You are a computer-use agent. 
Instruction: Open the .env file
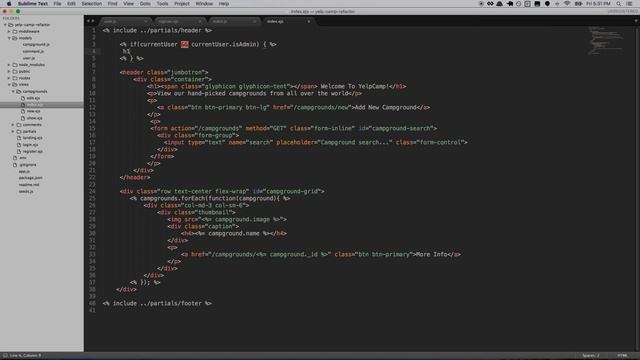(x=22, y=158)
